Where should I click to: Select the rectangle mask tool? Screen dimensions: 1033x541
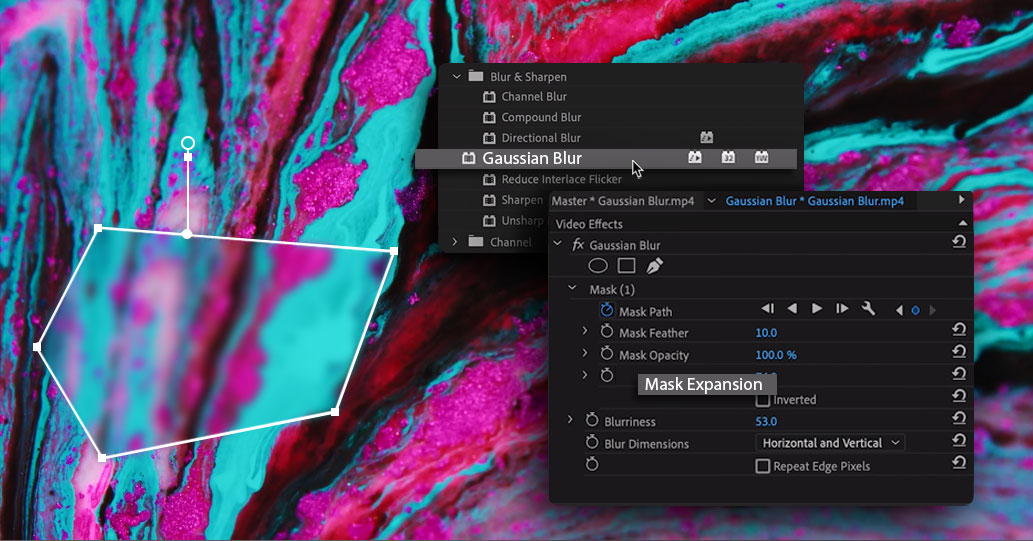626,266
